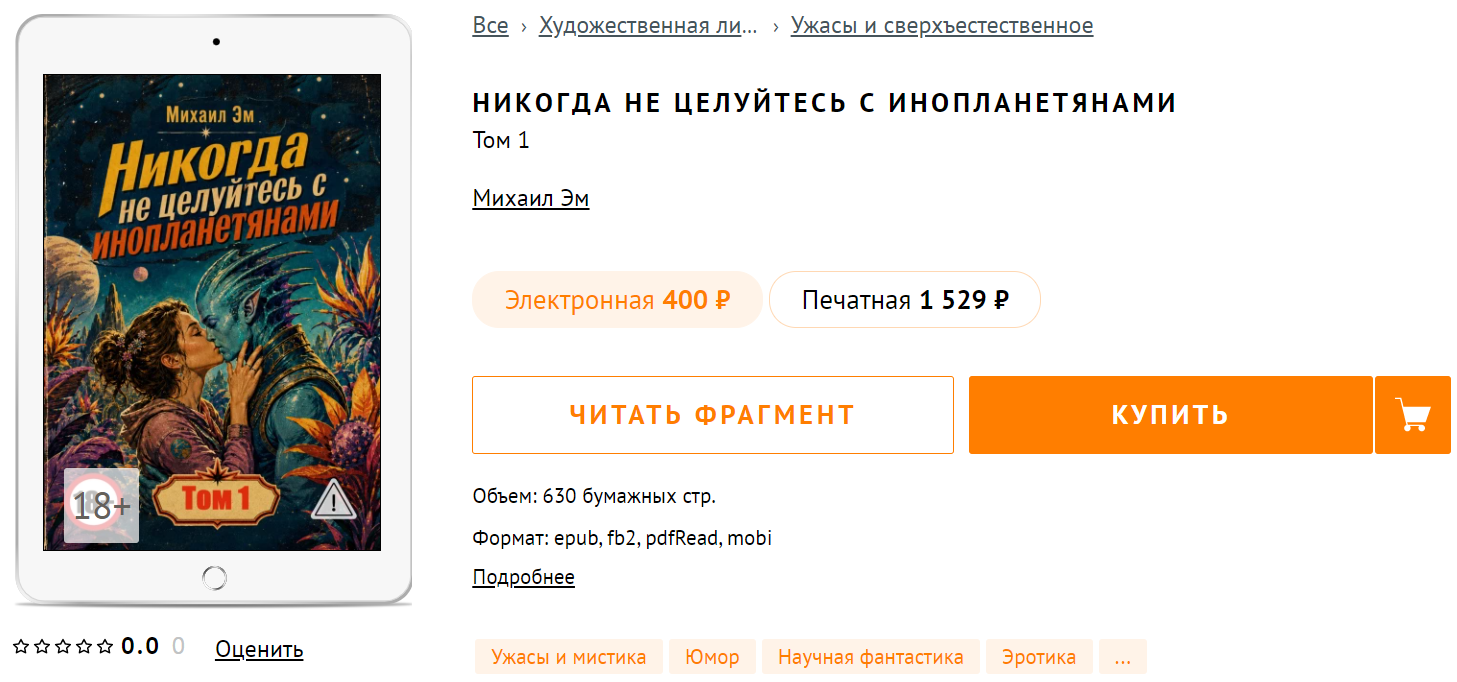Add book to cart via cart icon
Image resolution: width=1457 pixels, height=682 pixels.
pyautogui.click(x=1413, y=415)
